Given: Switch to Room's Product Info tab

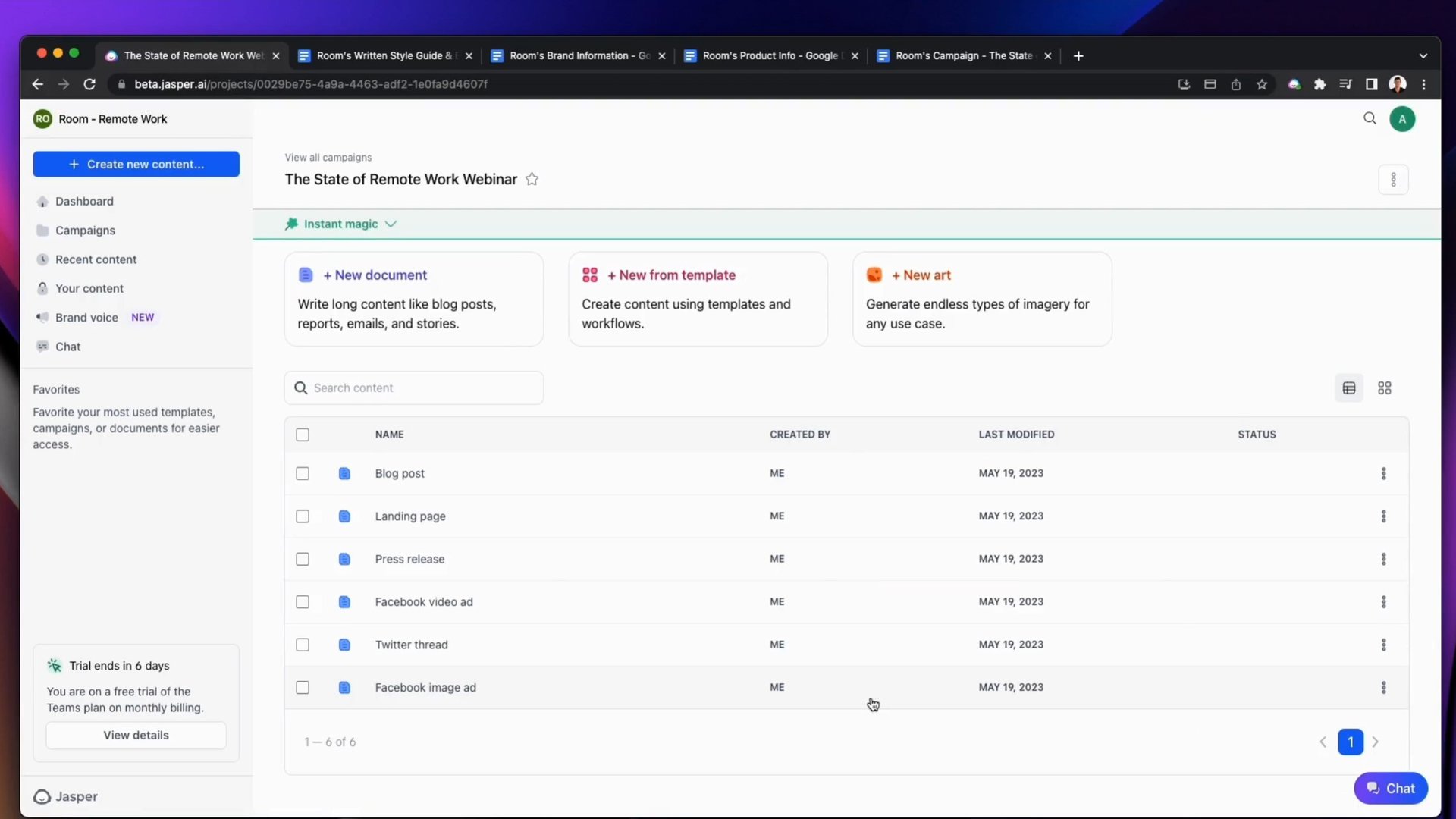Looking at the screenshot, I should coord(771,56).
